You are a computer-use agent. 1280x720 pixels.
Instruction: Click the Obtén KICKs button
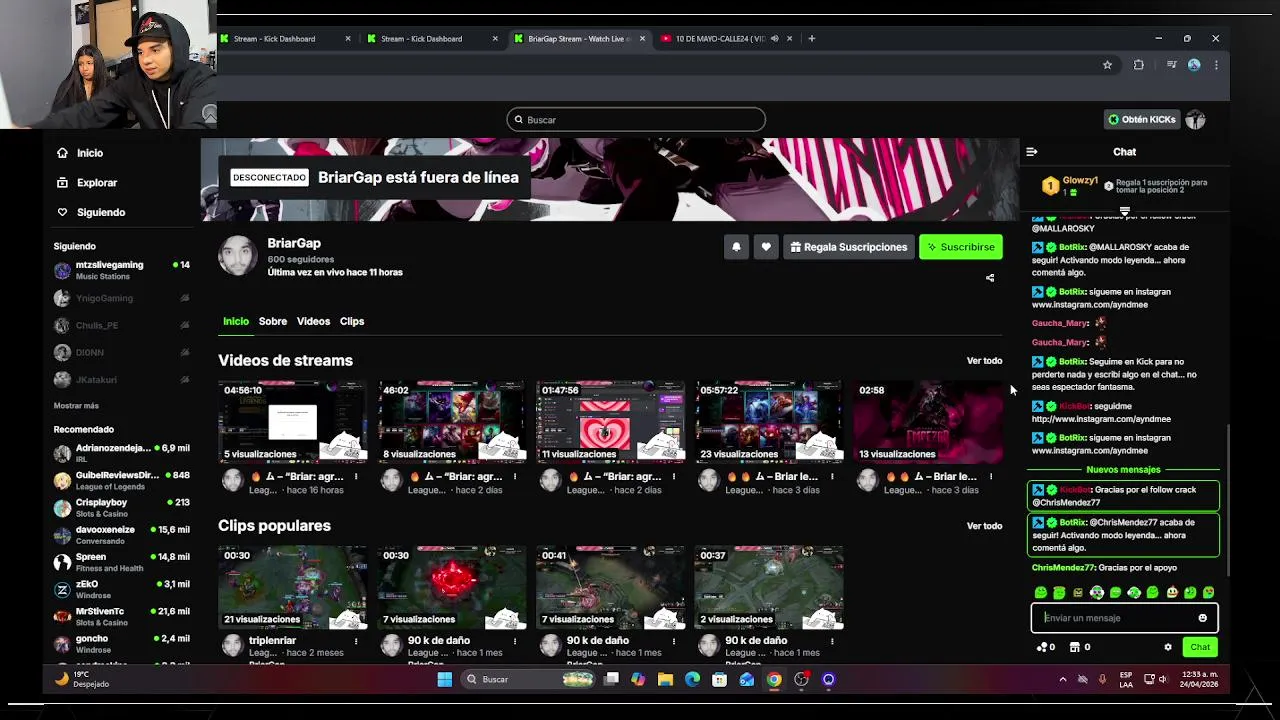1142,120
